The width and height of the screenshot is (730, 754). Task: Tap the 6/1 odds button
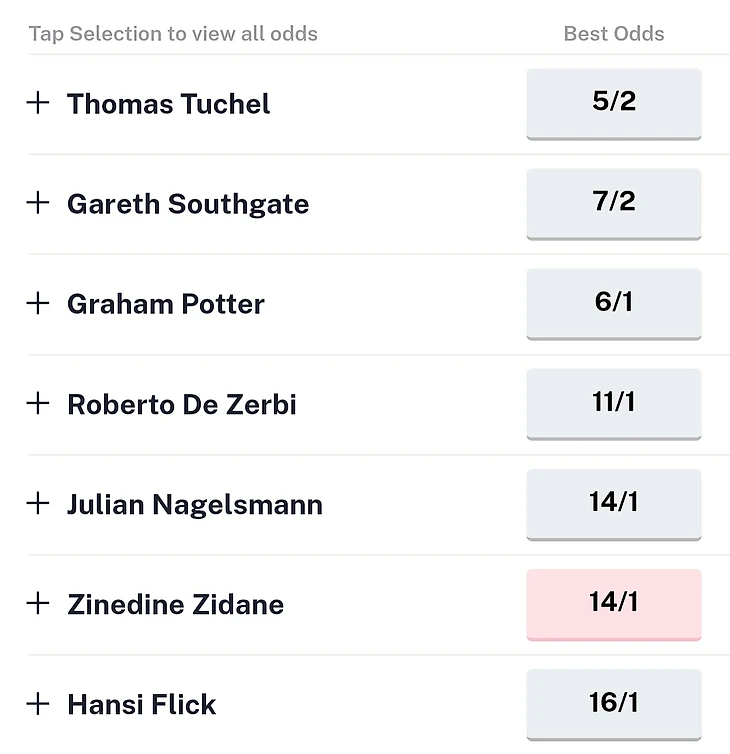coord(613,303)
